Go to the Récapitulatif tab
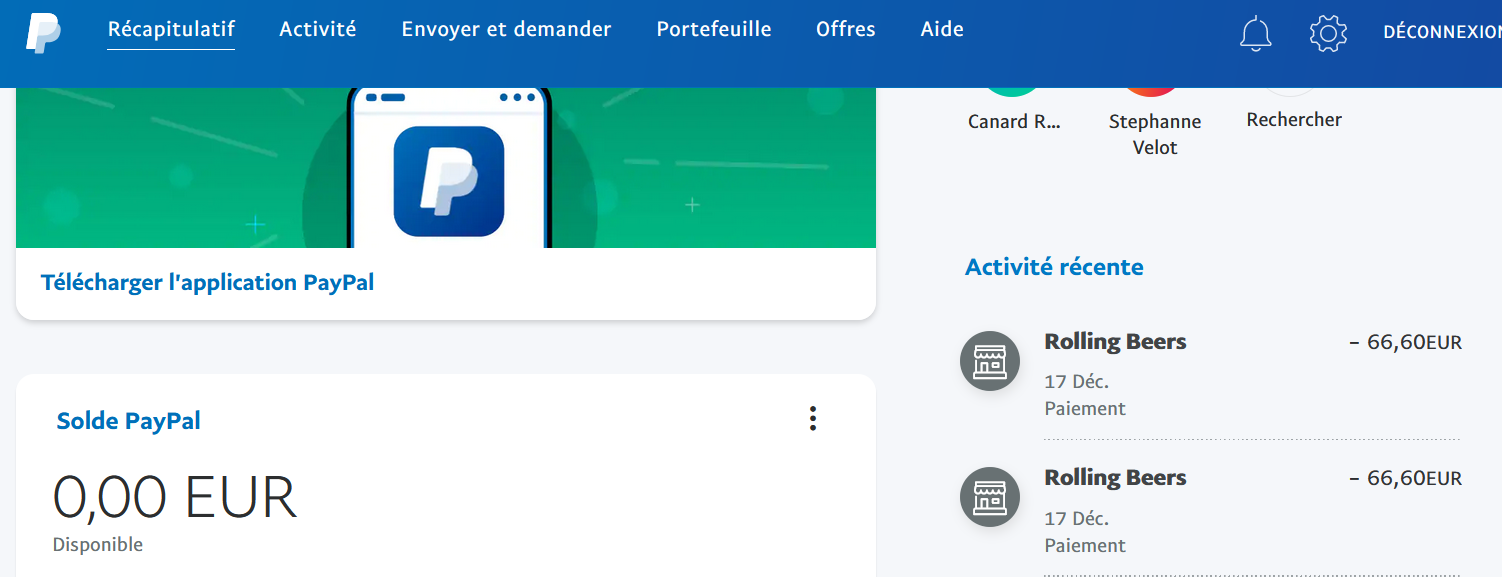 tap(171, 29)
